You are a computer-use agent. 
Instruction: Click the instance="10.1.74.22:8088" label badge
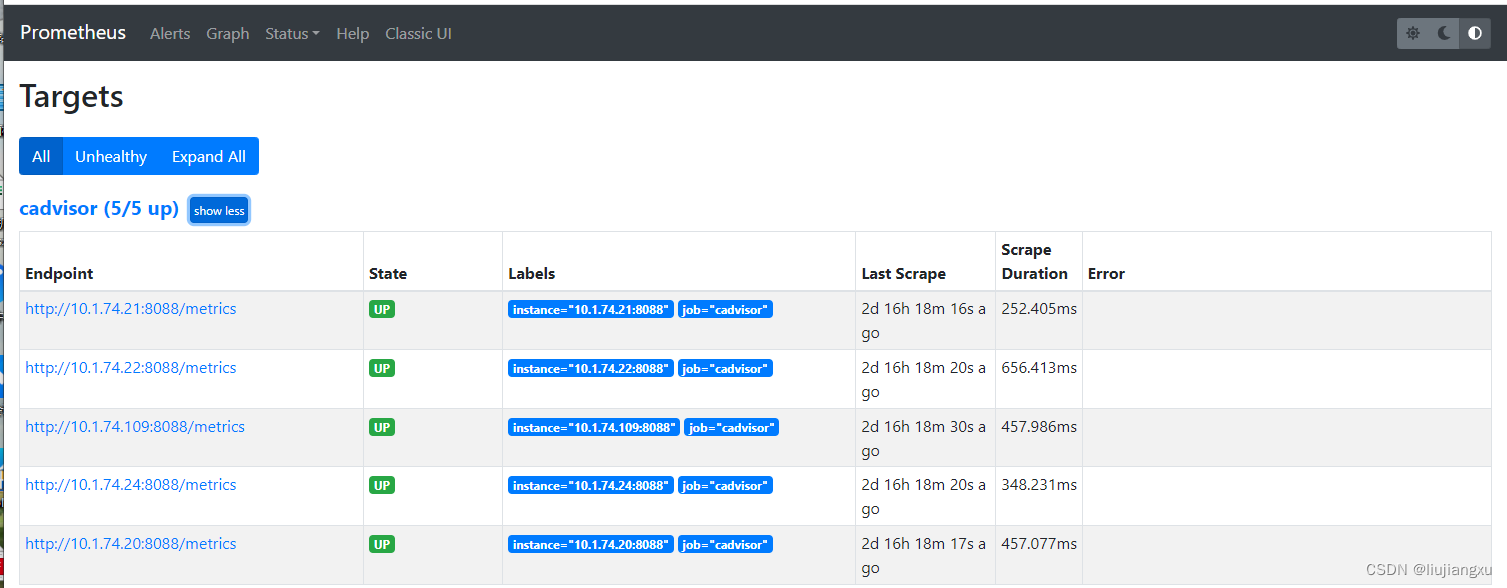click(590, 368)
